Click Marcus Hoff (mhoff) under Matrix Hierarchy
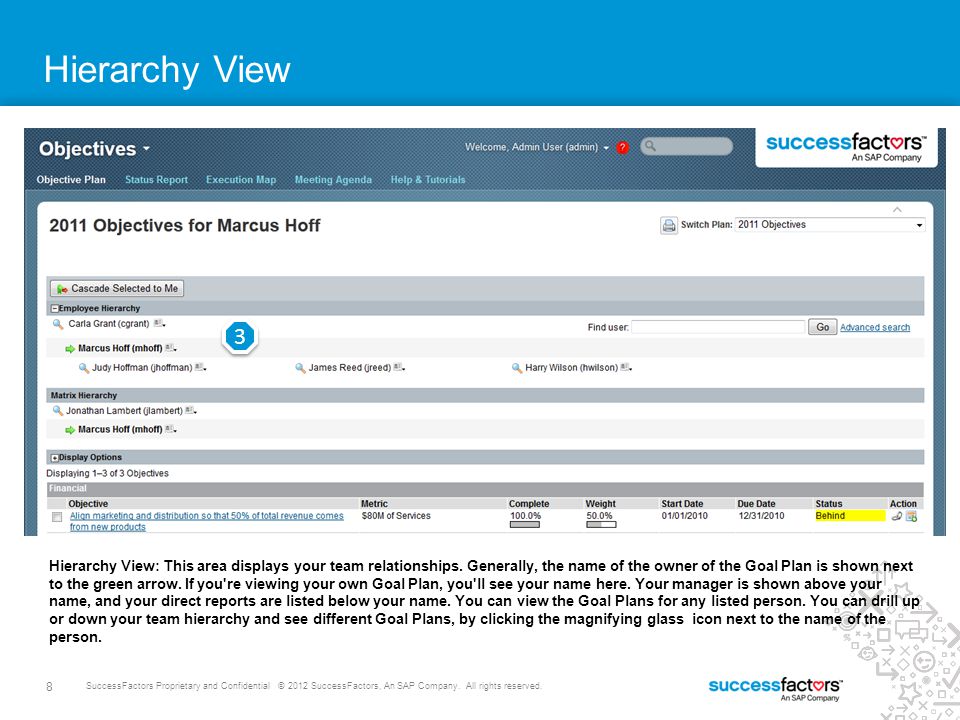This screenshot has width=960, height=720. point(120,430)
